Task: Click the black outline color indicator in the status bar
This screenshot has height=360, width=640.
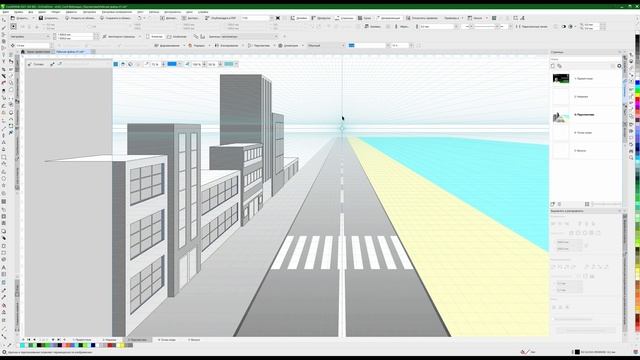Action: (x=577, y=352)
